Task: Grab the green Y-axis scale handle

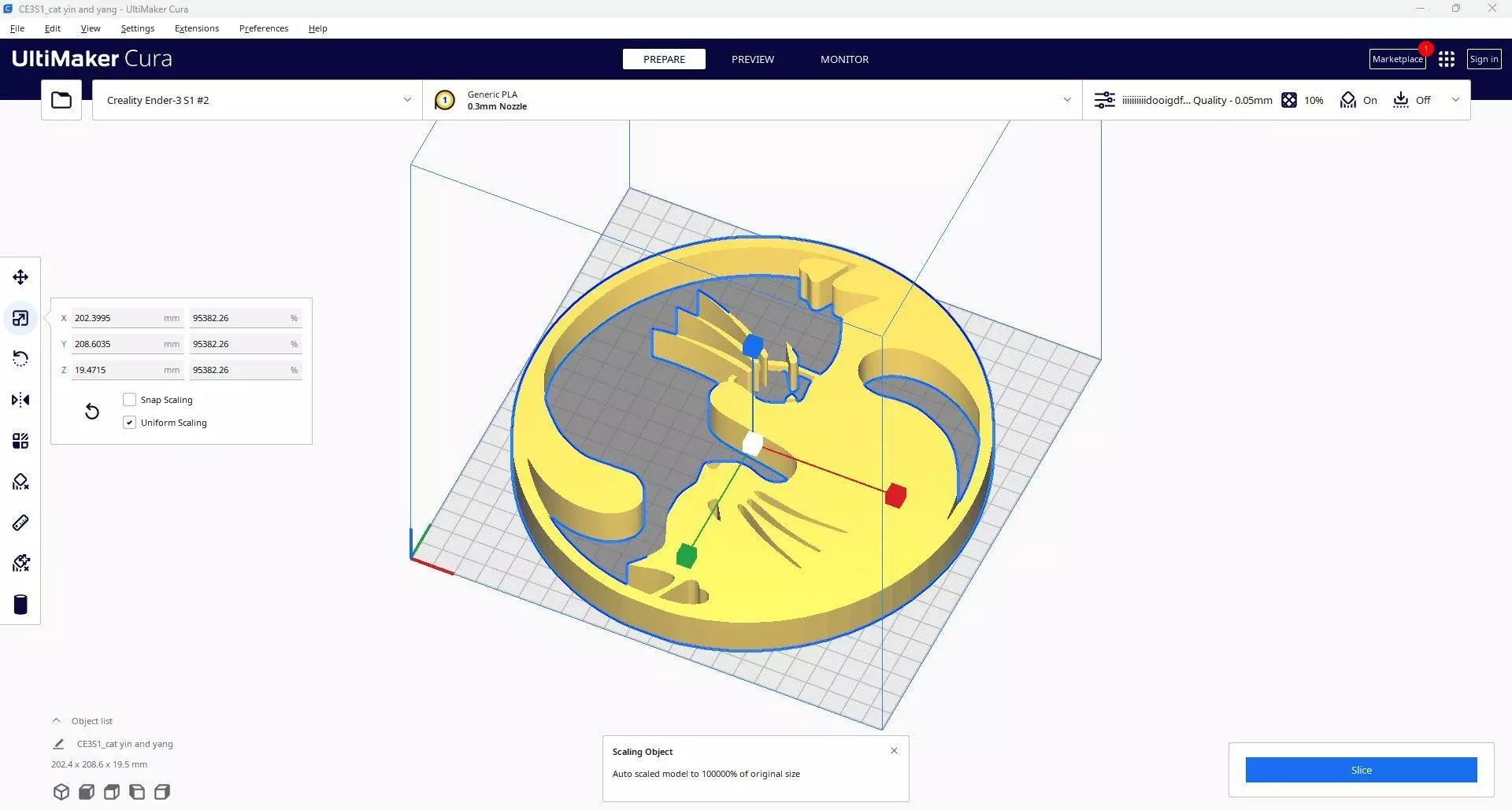Action: (687, 556)
